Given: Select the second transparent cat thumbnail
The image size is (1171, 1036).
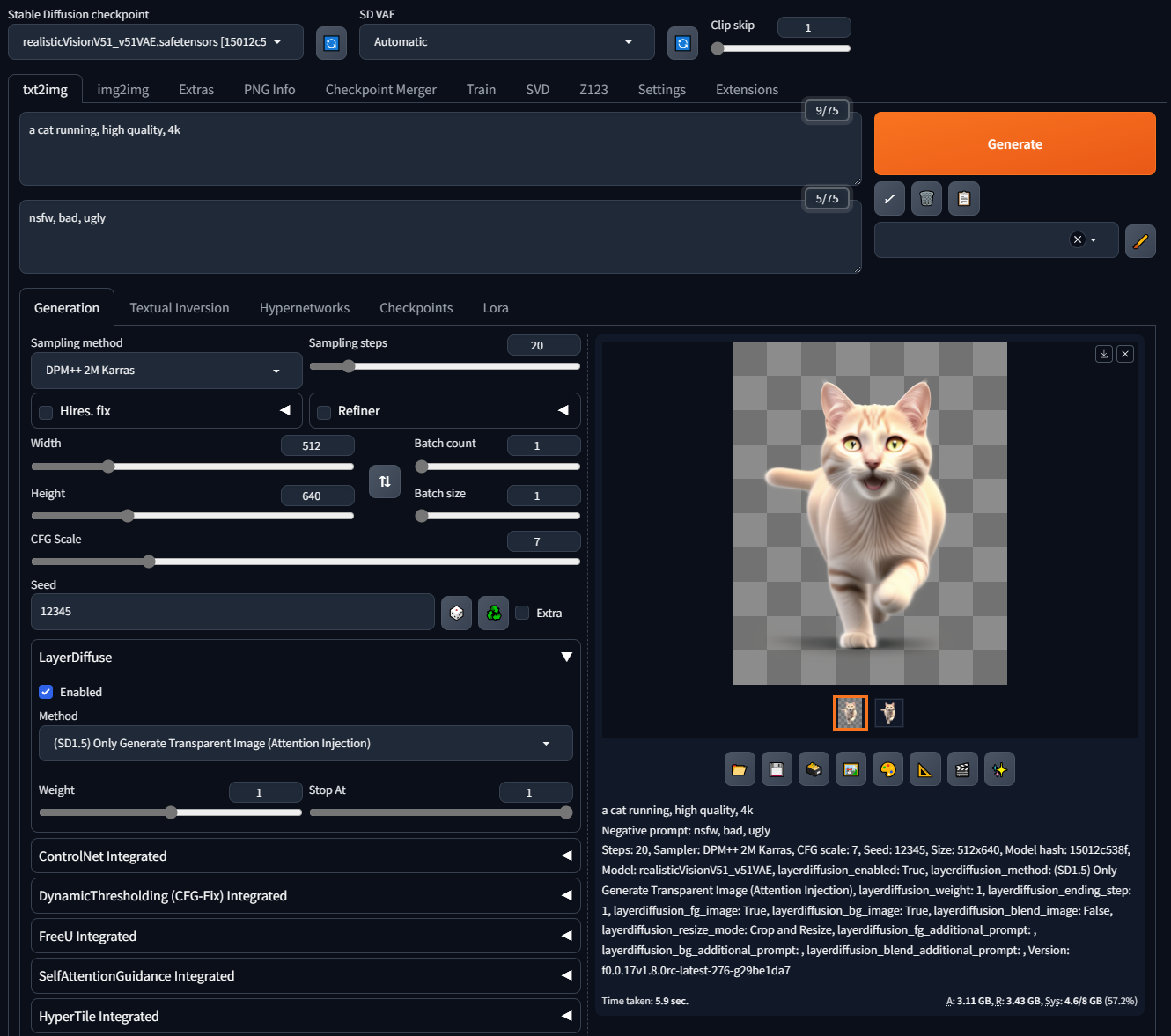Looking at the screenshot, I should click(x=889, y=712).
